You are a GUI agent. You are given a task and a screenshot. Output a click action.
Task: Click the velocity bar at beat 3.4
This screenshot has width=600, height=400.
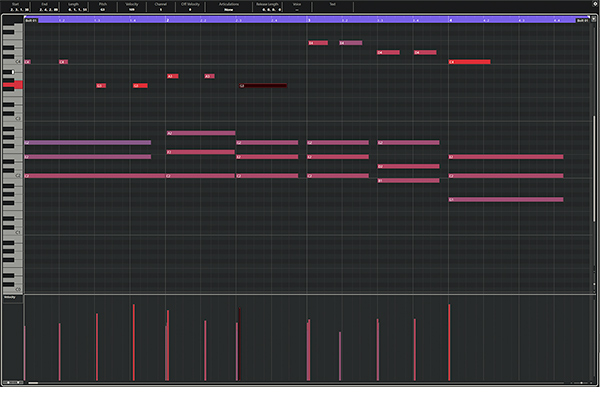pos(415,349)
